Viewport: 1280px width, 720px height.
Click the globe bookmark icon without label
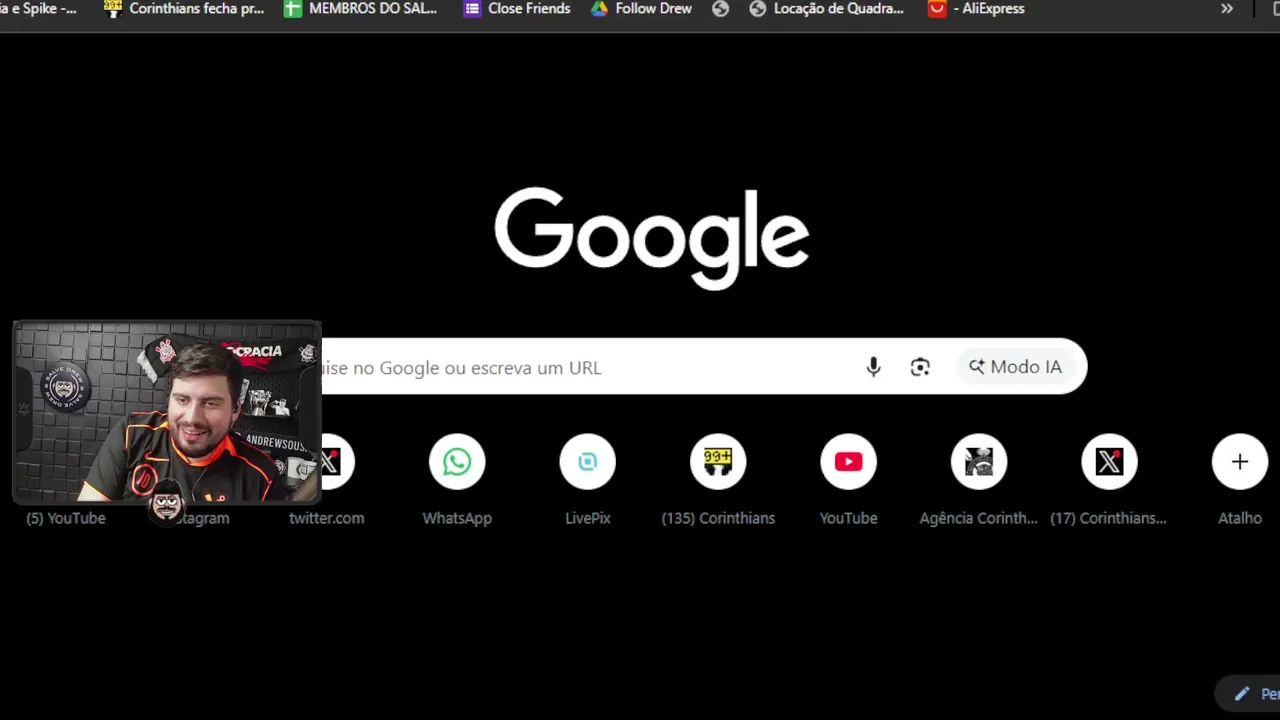click(720, 8)
